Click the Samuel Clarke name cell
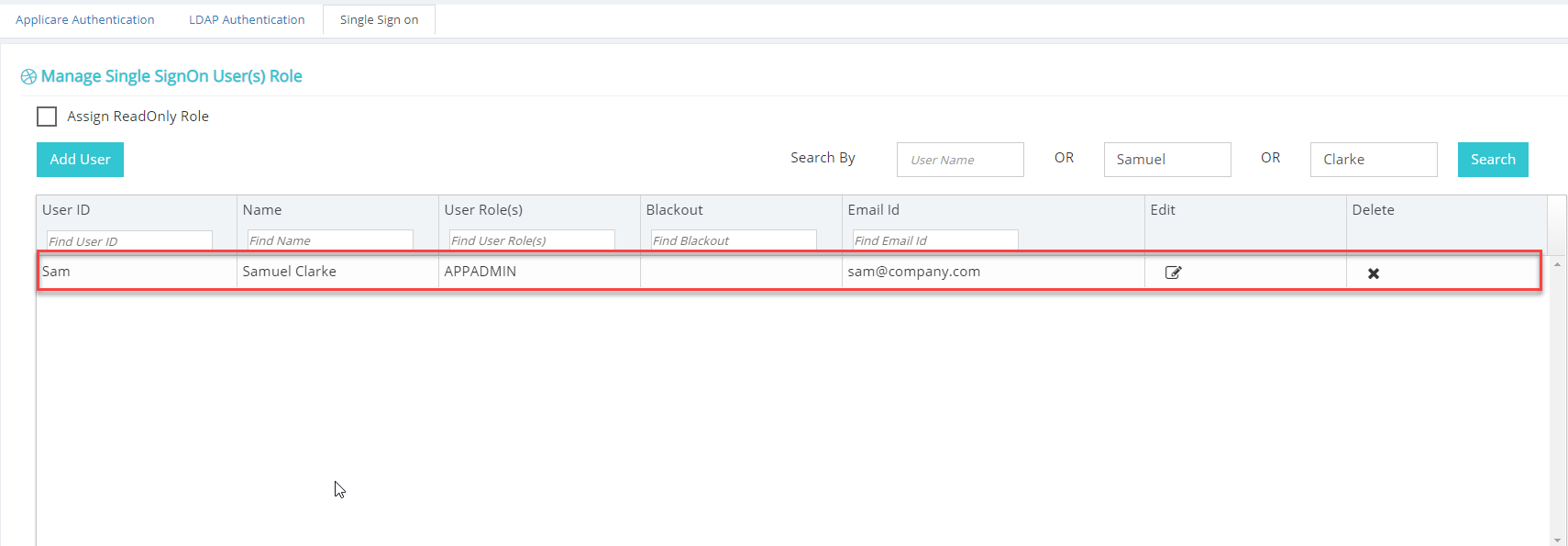Image resolution: width=1568 pixels, height=546 pixels. pos(337,272)
